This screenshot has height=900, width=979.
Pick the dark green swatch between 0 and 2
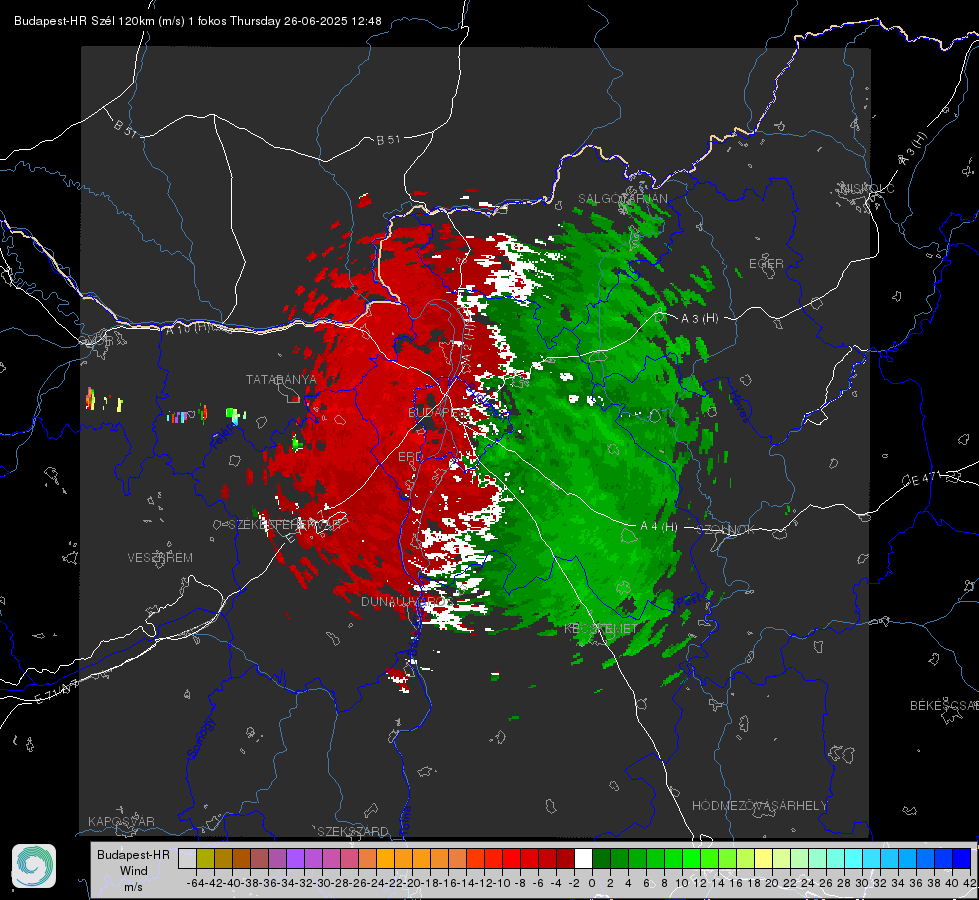[601, 859]
